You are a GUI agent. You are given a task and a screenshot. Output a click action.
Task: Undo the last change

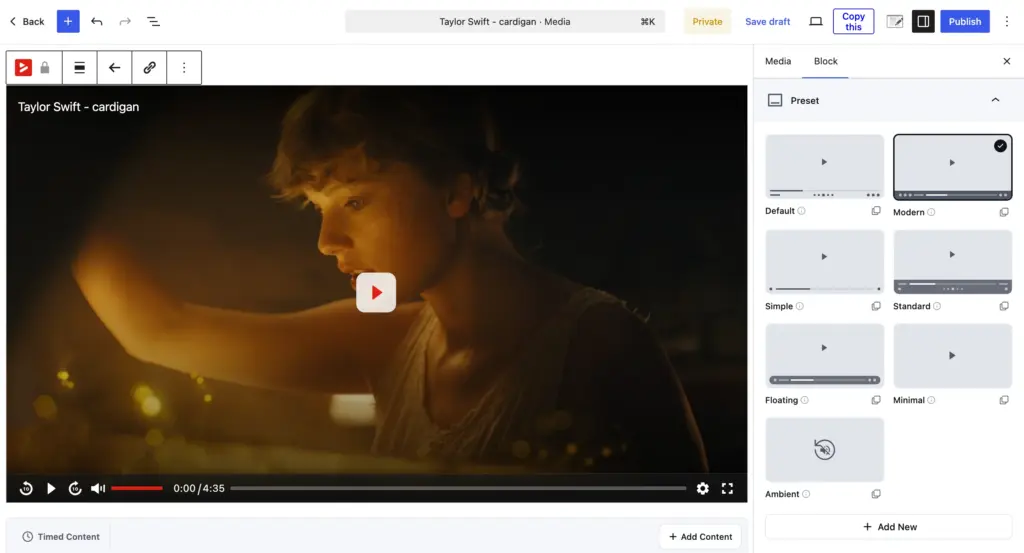pyautogui.click(x=97, y=22)
